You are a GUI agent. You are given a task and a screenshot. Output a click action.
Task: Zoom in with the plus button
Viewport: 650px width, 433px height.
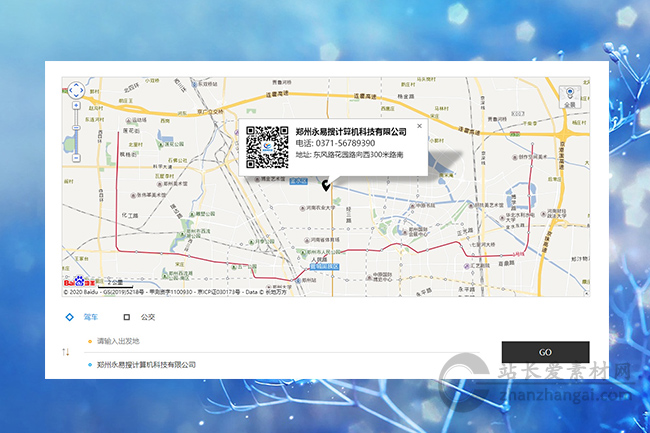[x=76, y=106]
